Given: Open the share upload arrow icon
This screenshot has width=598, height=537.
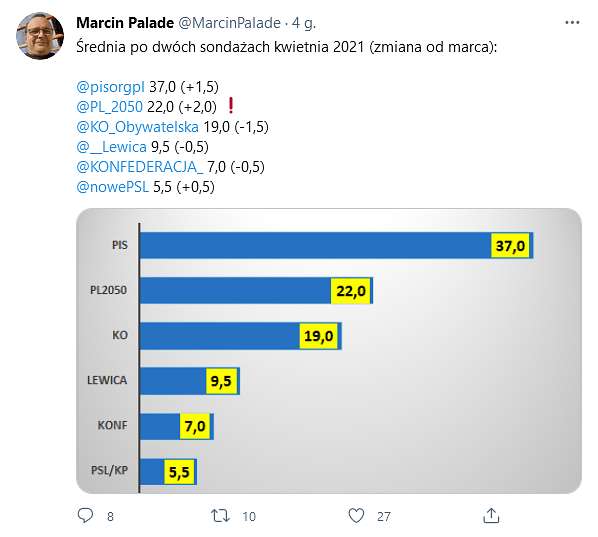Looking at the screenshot, I should (491, 515).
